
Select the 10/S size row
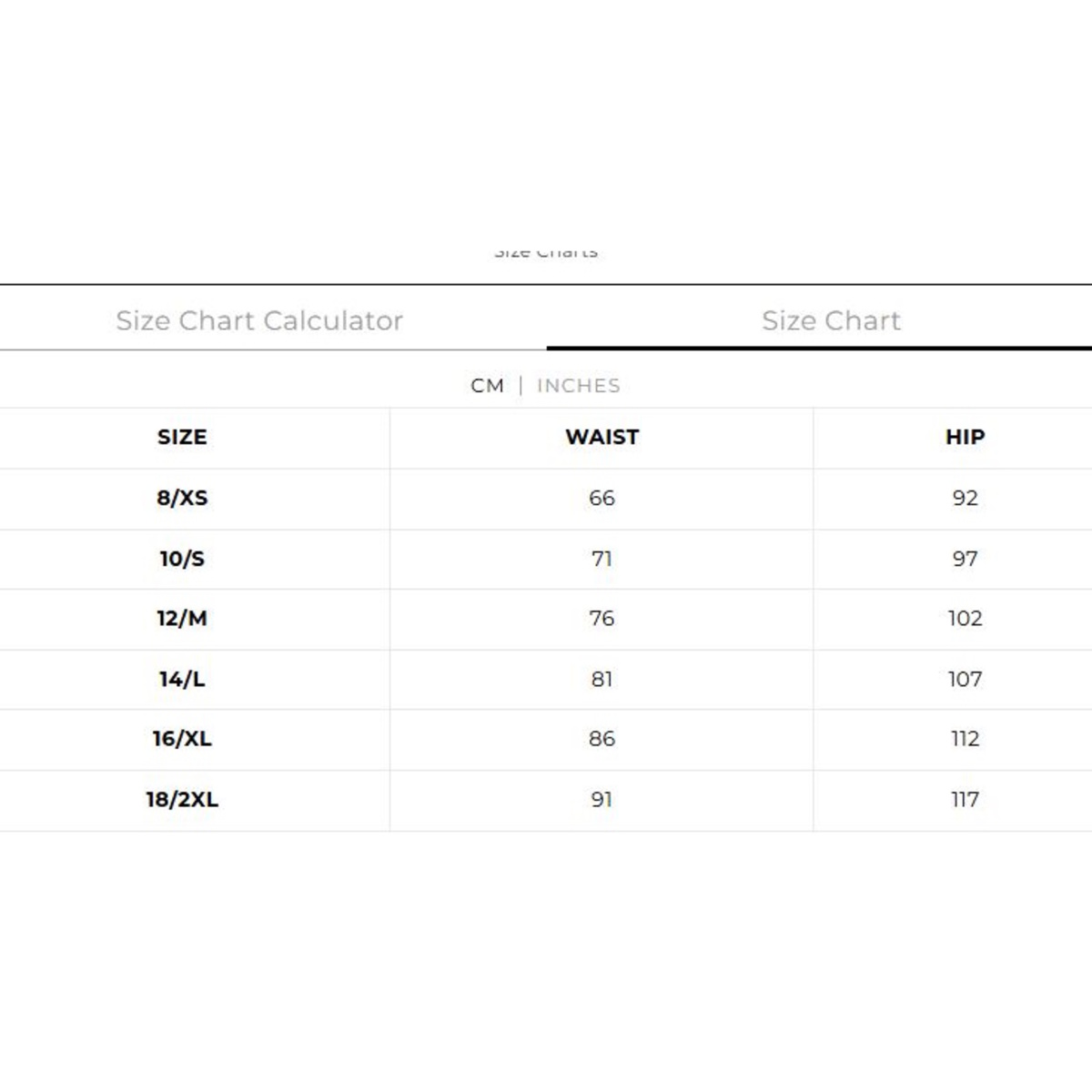[x=546, y=559]
